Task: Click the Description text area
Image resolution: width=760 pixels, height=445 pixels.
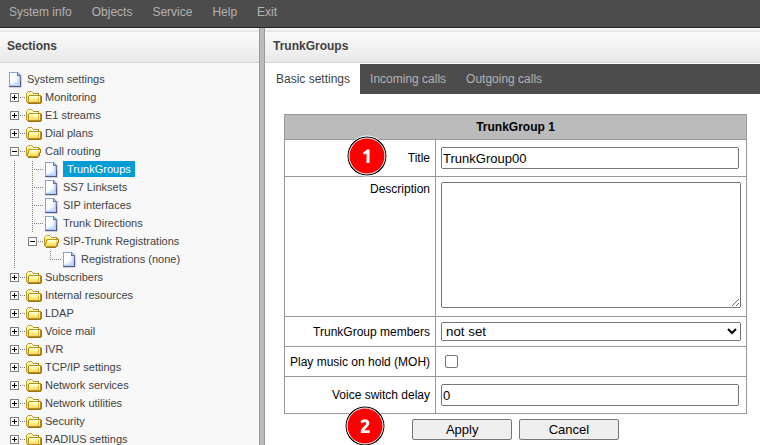Action: click(590, 245)
